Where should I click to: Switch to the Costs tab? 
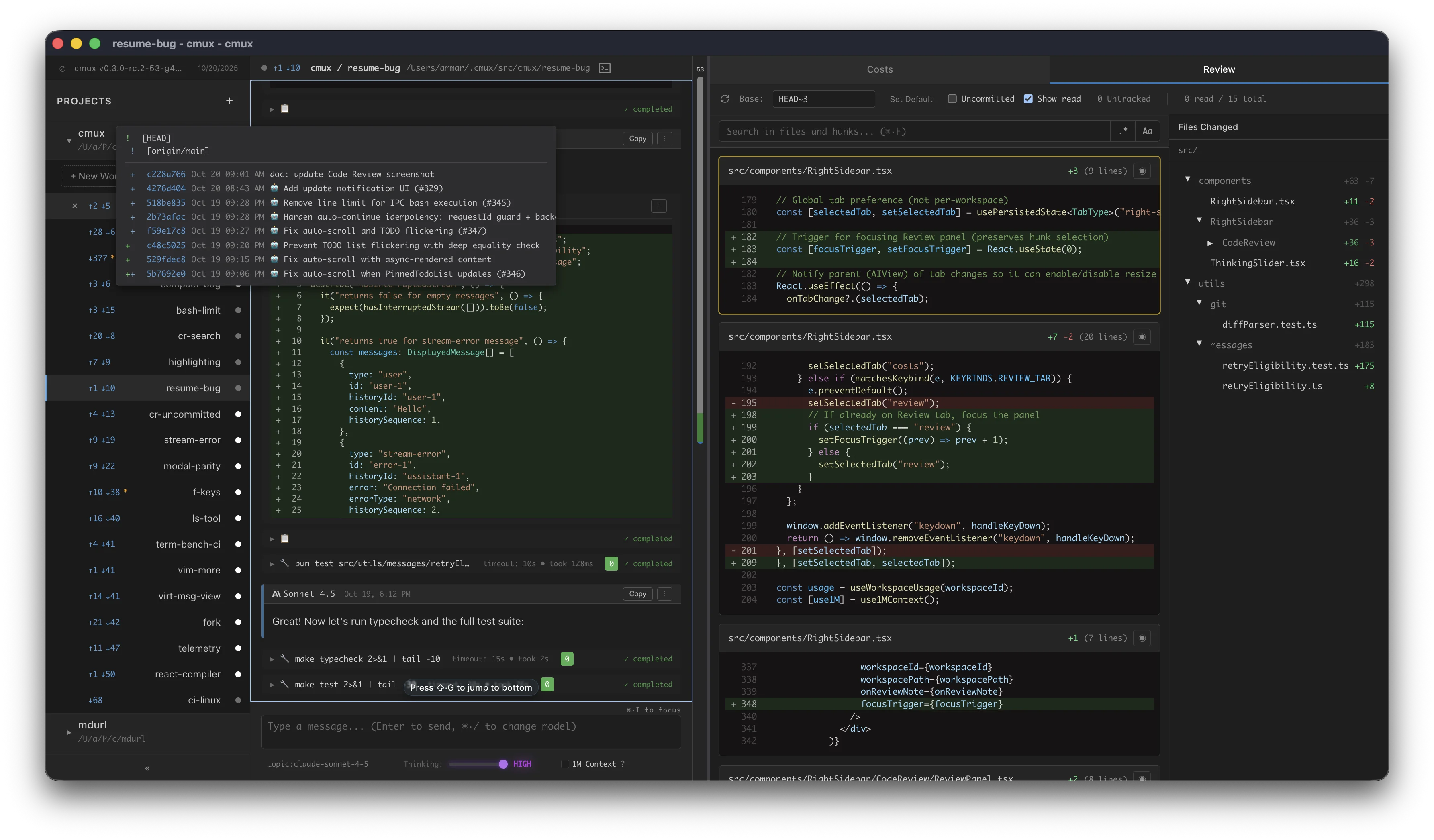click(879, 69)
